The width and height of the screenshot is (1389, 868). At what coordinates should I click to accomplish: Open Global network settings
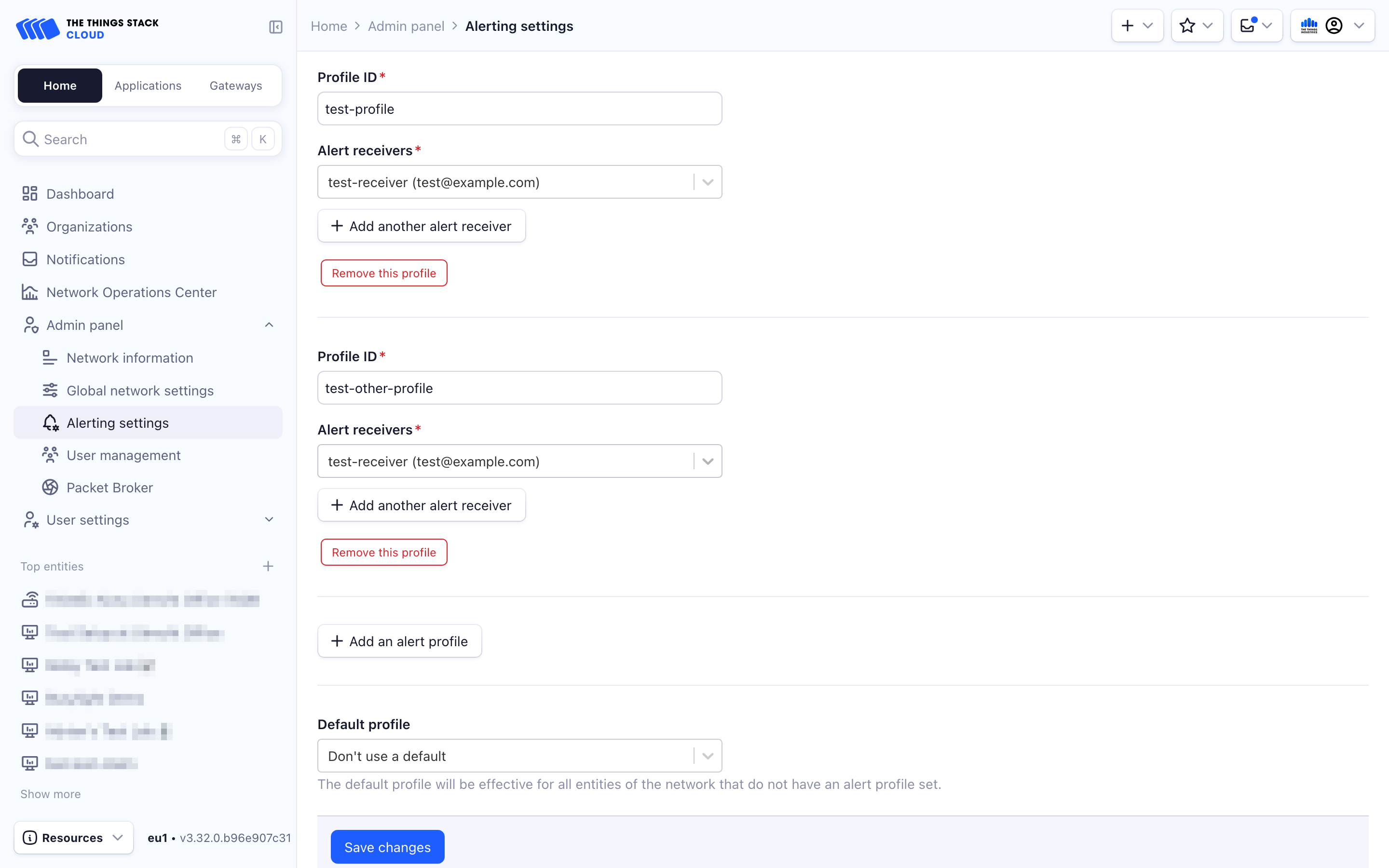140,391
